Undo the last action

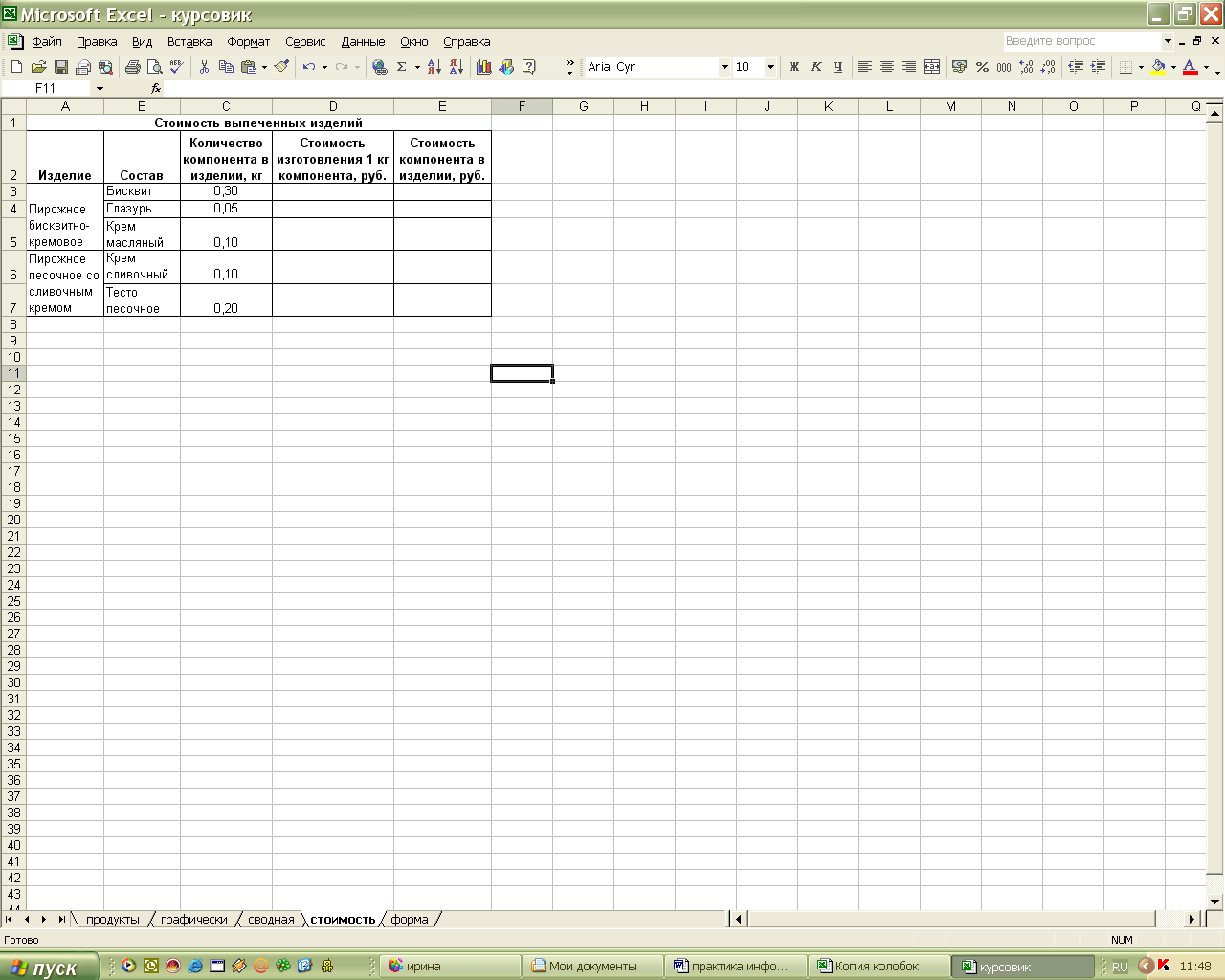[x=308, y=67]
